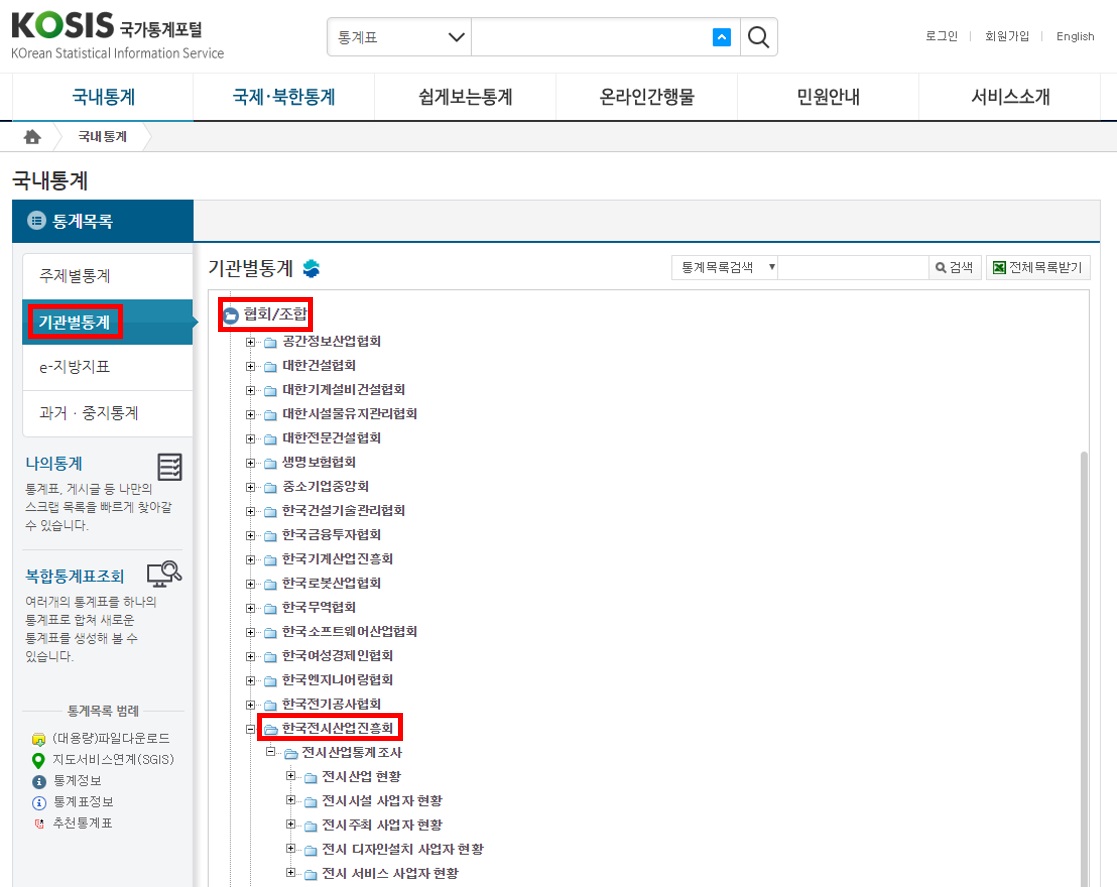This screenshot has width=1117, height=887.
Task: Expand the 전시산업 현황 node
Action: [x=291, y=777]
